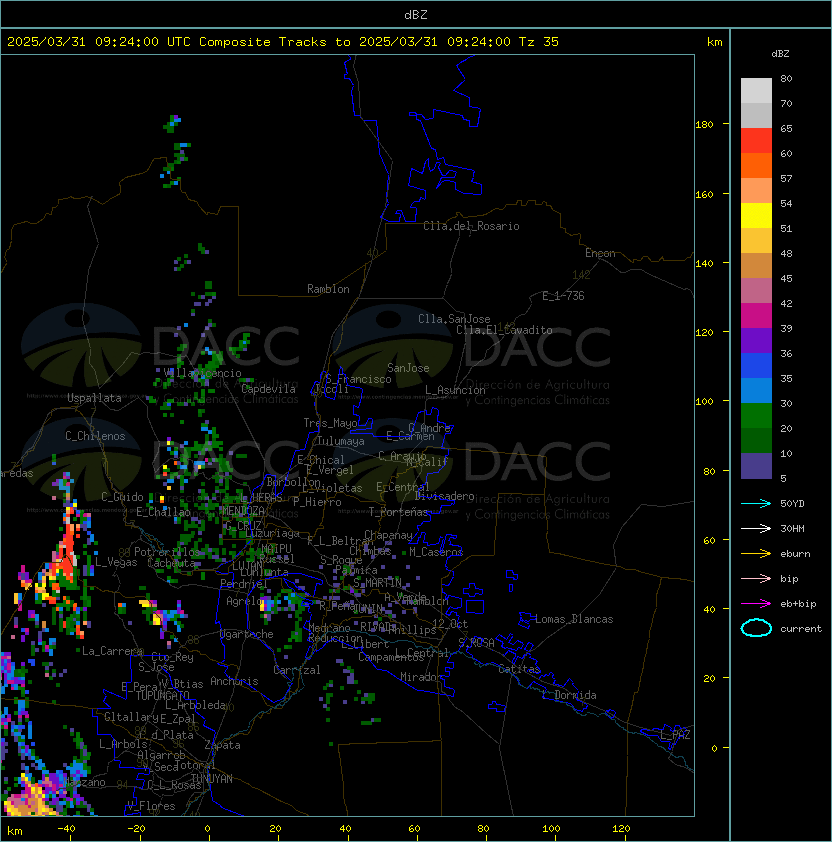Image resolution: width=832 pixels, height=842 pixels.
Task: Click the 'Potrerillos' map label
Action: tap(167, 552)
